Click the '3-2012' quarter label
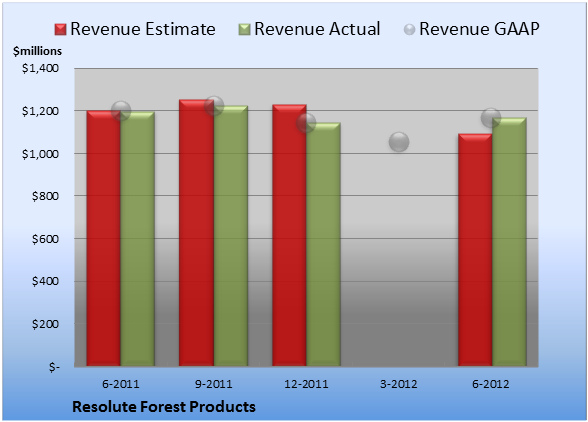 point(399,384)
